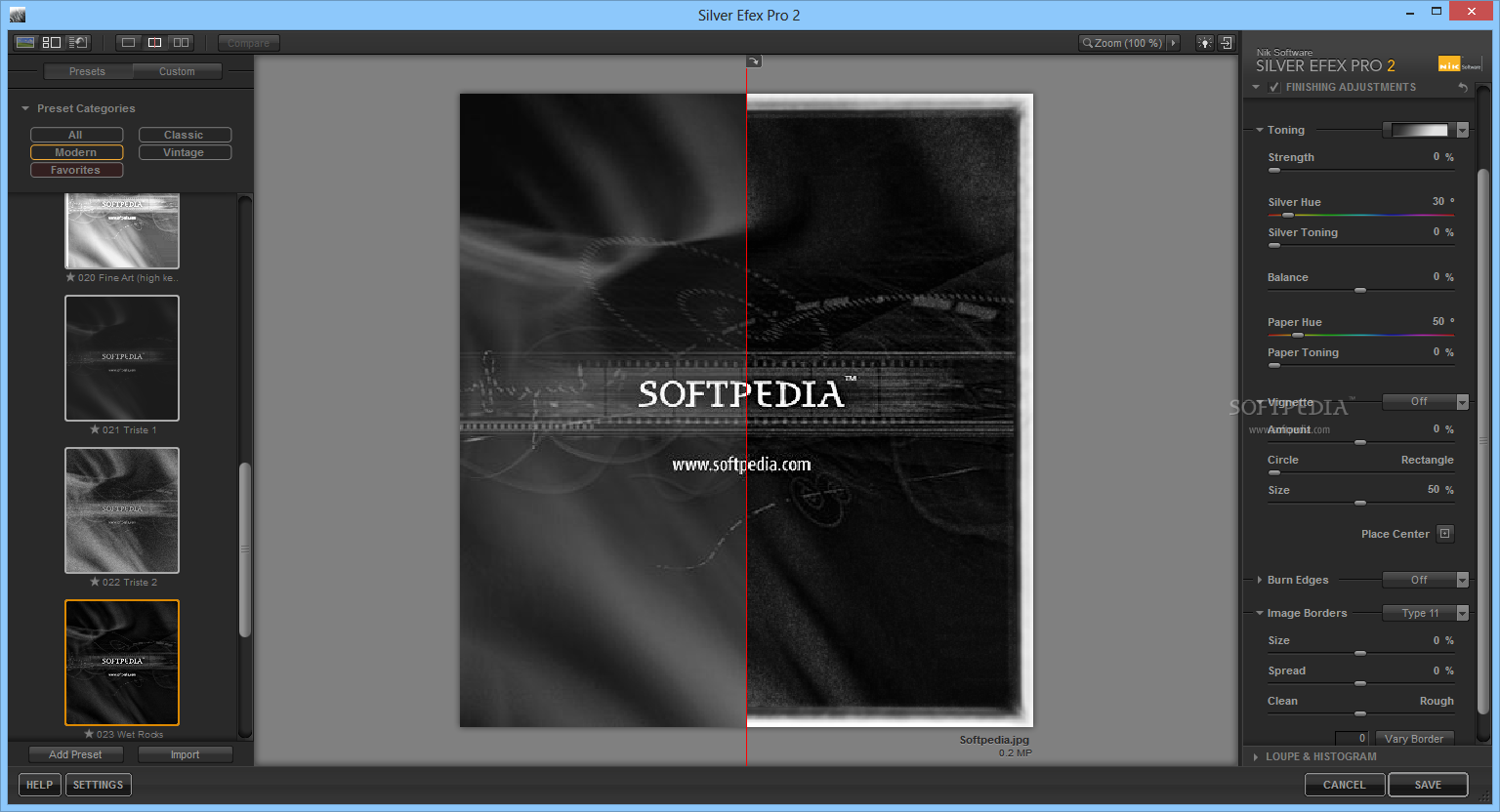The height and width of the screenshot is (812, 1500).
Task: Switch to the Custom tab
Action: click(178, 71)
